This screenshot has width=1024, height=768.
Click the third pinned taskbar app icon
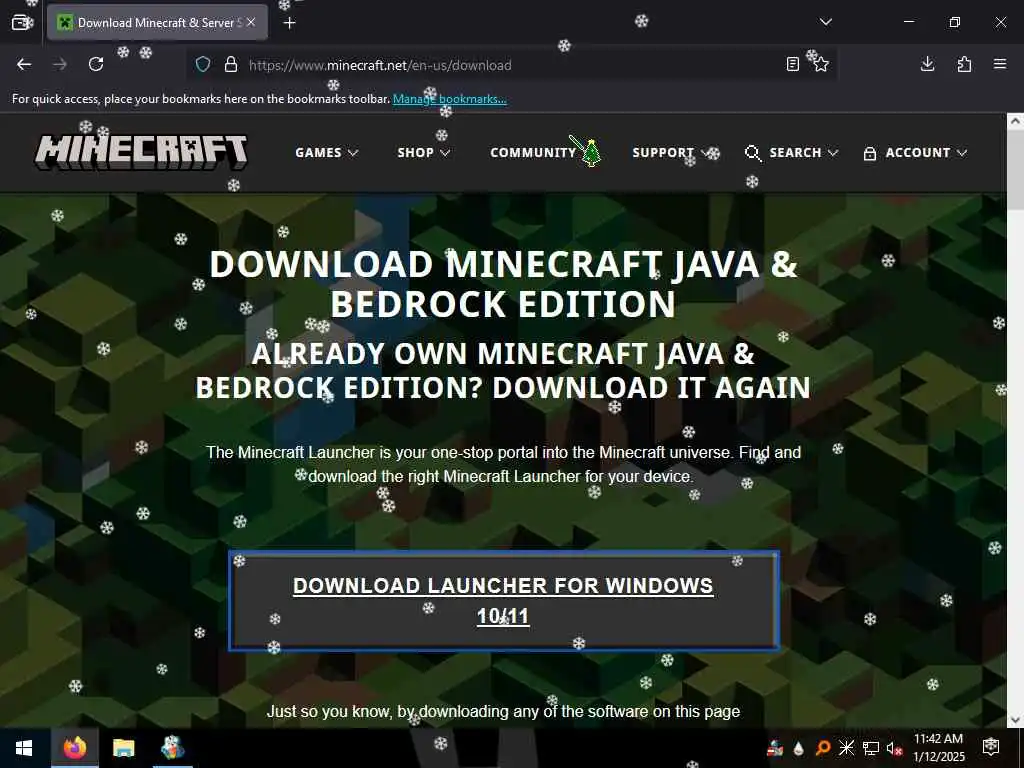pyautogui.click(x=172, y=748)
